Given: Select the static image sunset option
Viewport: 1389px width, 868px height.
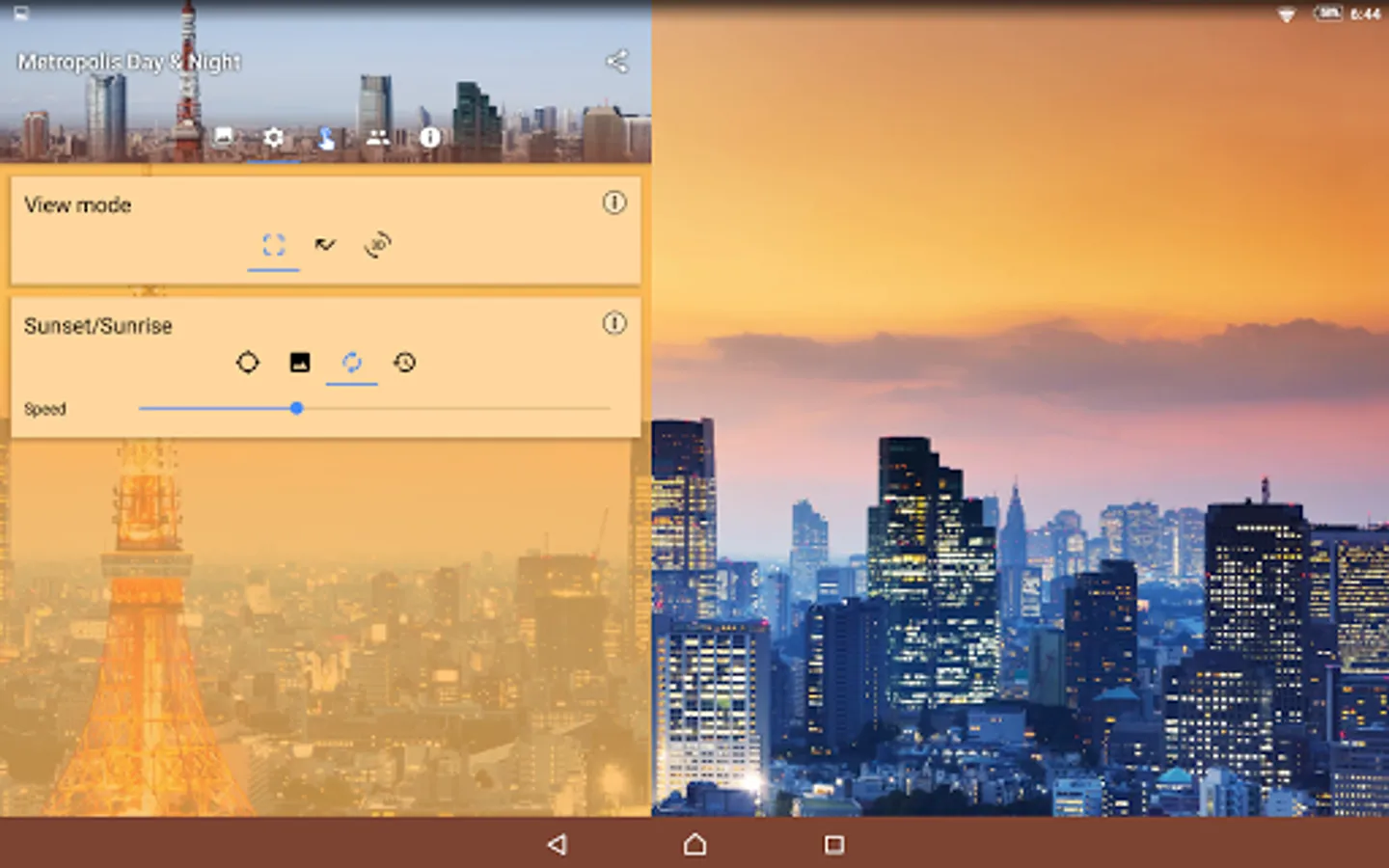Looking at the screenshot, I should click(300, 363).
